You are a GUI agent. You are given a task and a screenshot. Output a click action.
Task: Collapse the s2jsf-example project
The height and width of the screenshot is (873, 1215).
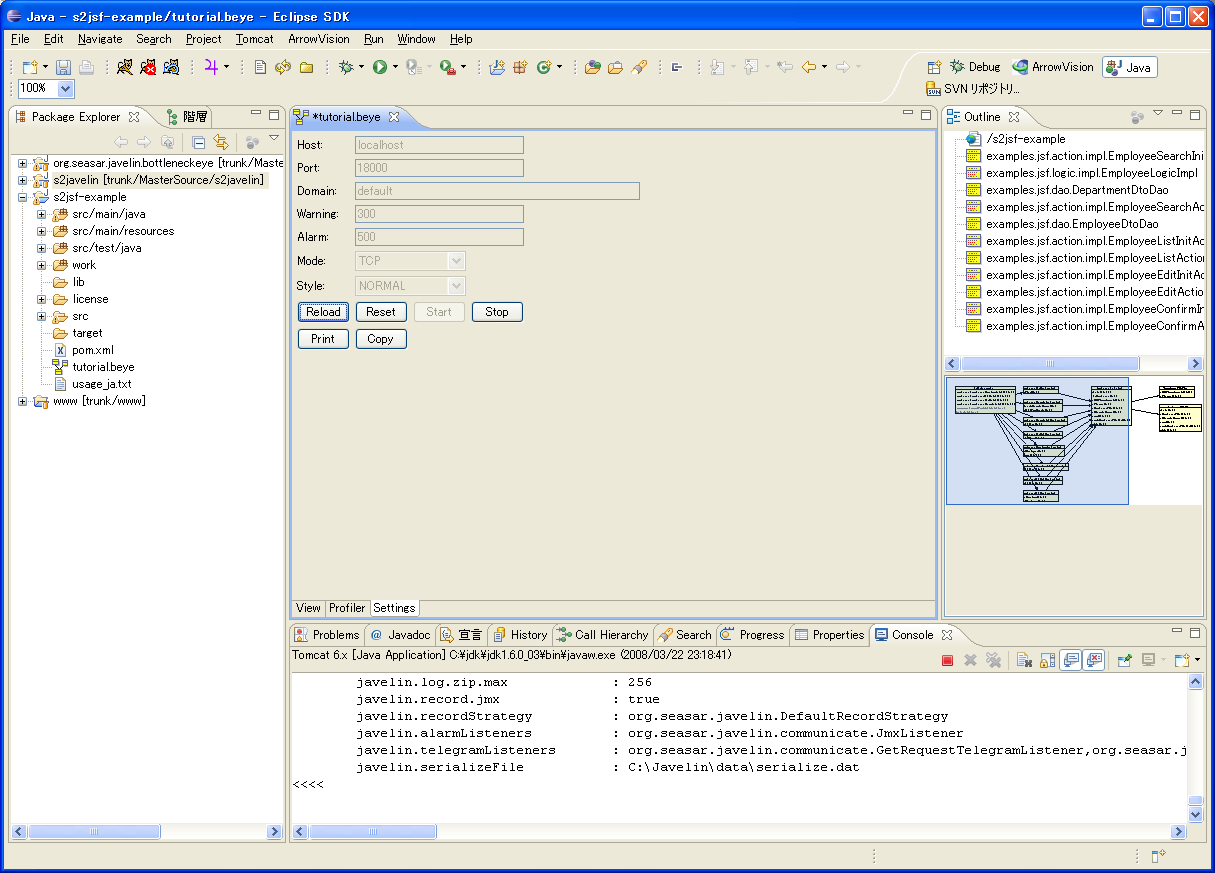(23, 197)
